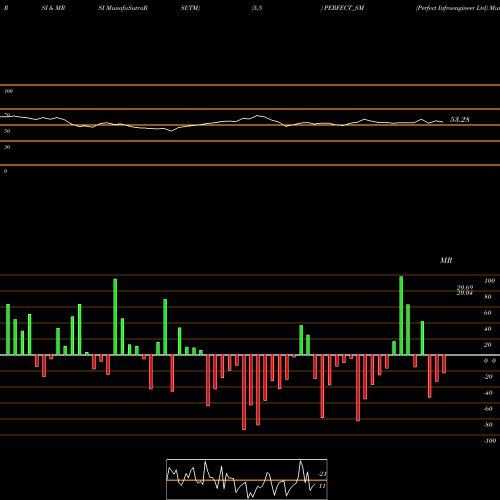Click the "PERFECT_SM" symbol text

pyautogui.click(x=344, y=8)
